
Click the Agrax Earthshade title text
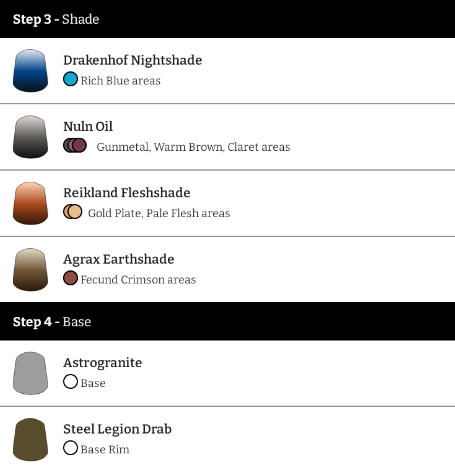pos(119,259)
